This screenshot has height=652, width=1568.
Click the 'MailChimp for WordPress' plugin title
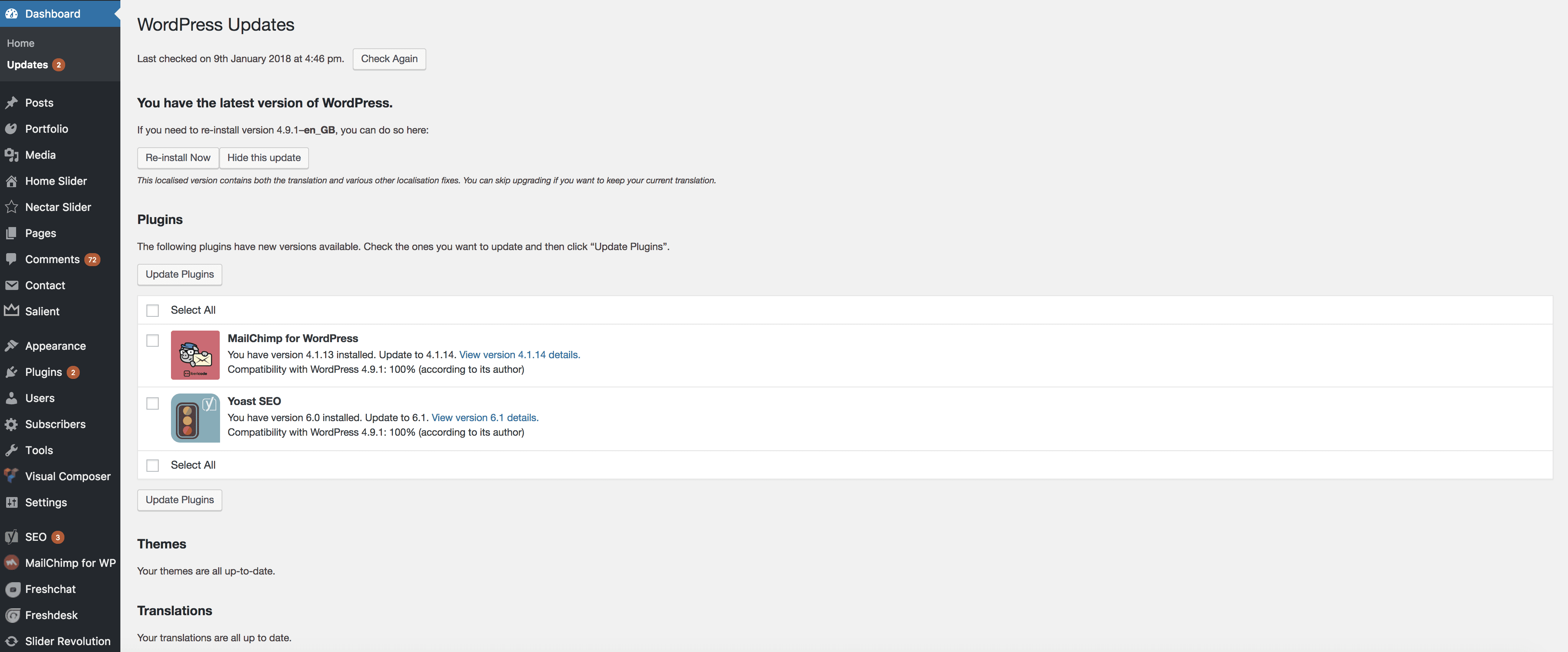(293, 339)
